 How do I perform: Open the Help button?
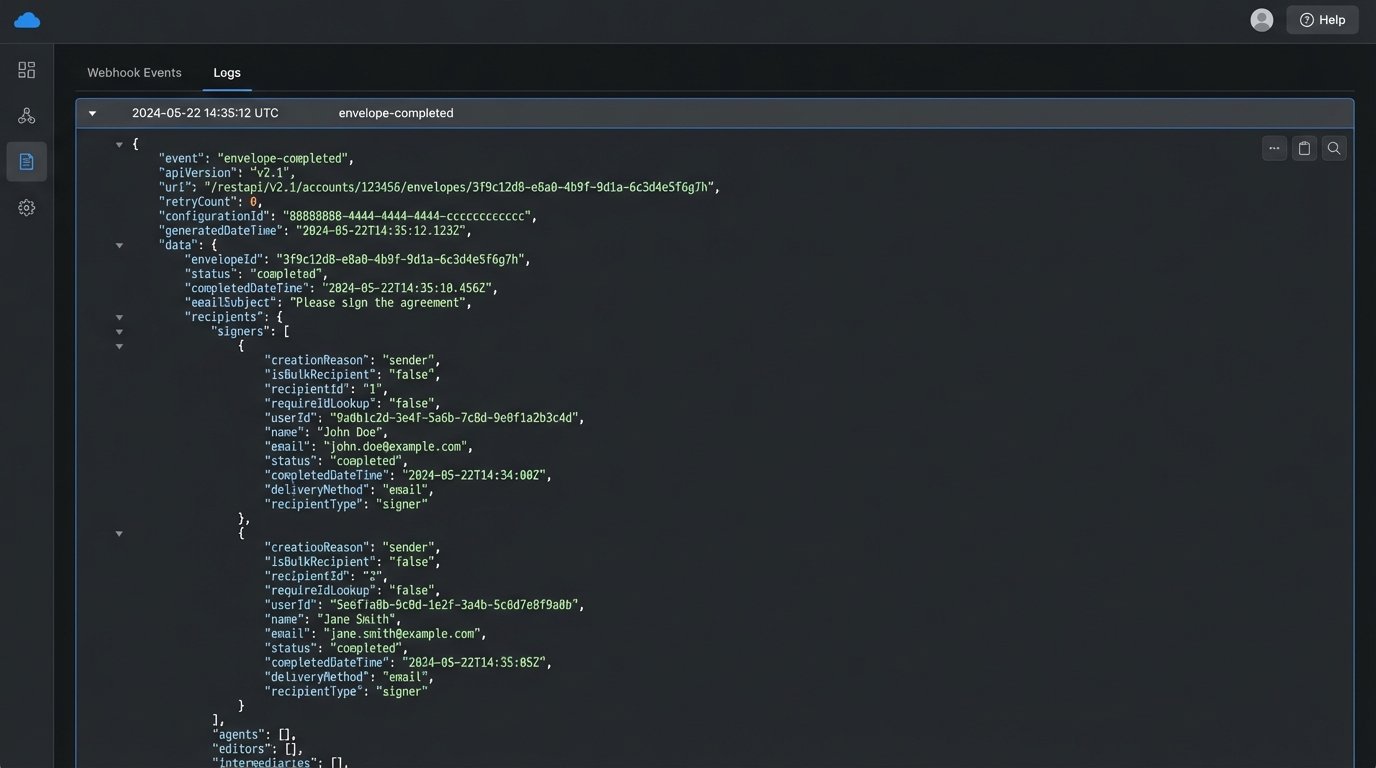[x=1322, y=19]
